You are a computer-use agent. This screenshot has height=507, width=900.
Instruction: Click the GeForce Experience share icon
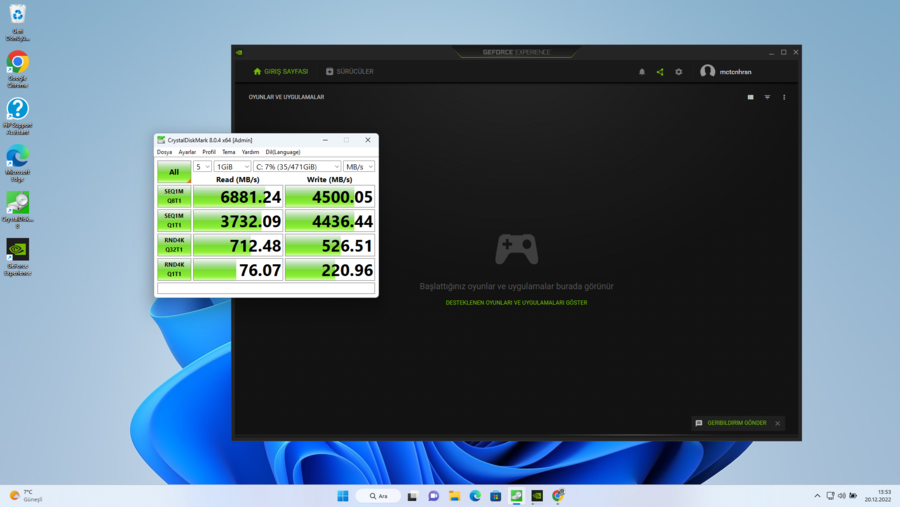[660, 72]
